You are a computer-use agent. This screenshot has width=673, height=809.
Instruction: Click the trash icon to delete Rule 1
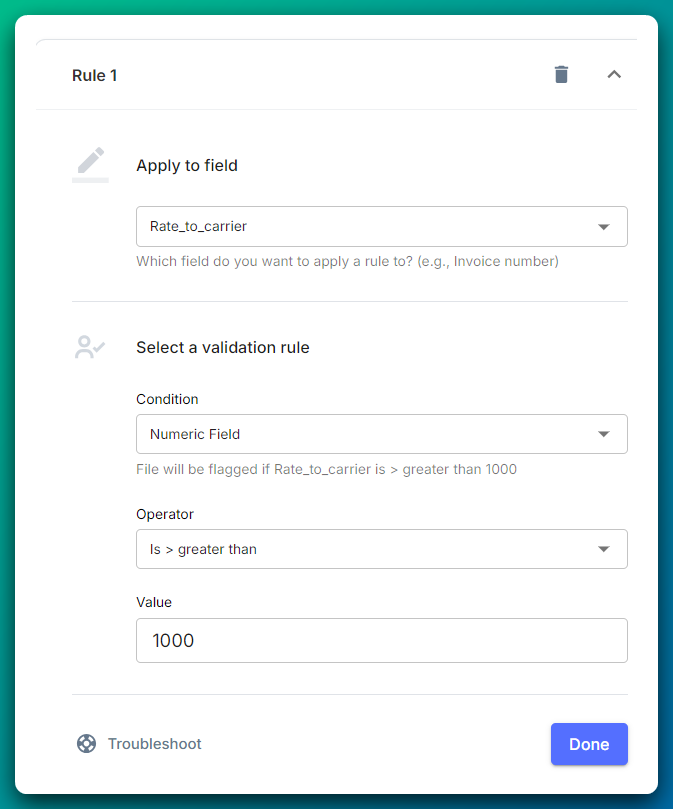[x=561, y=75]
